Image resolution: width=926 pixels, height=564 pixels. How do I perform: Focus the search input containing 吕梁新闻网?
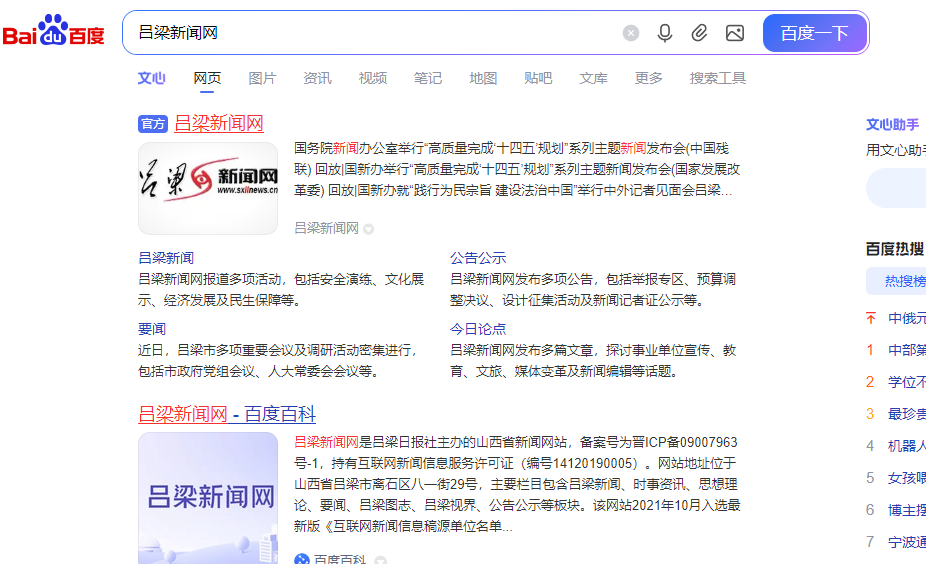point(372,32)
